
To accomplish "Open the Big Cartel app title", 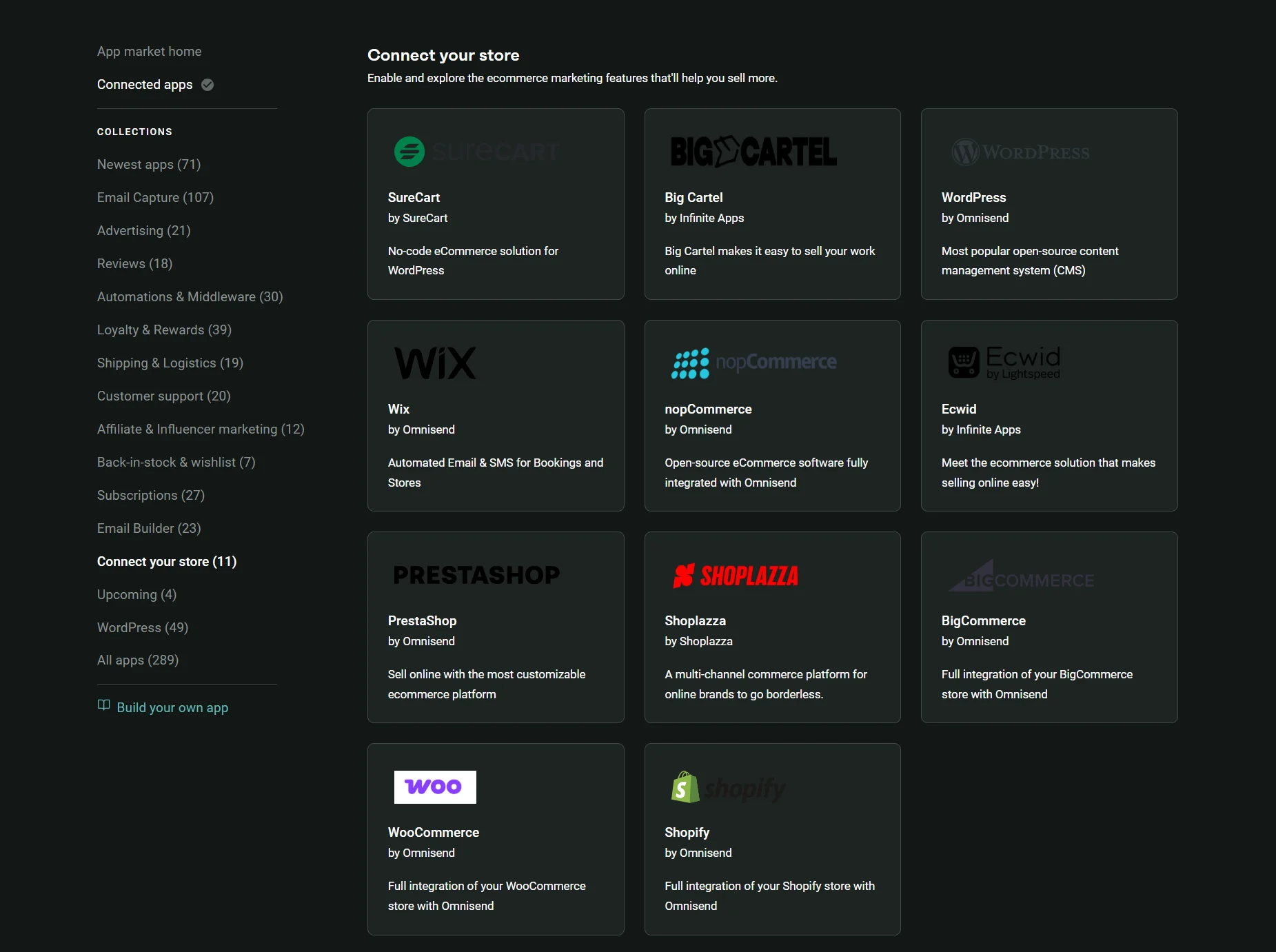I will pyautogui.click(x=693, y=198).
